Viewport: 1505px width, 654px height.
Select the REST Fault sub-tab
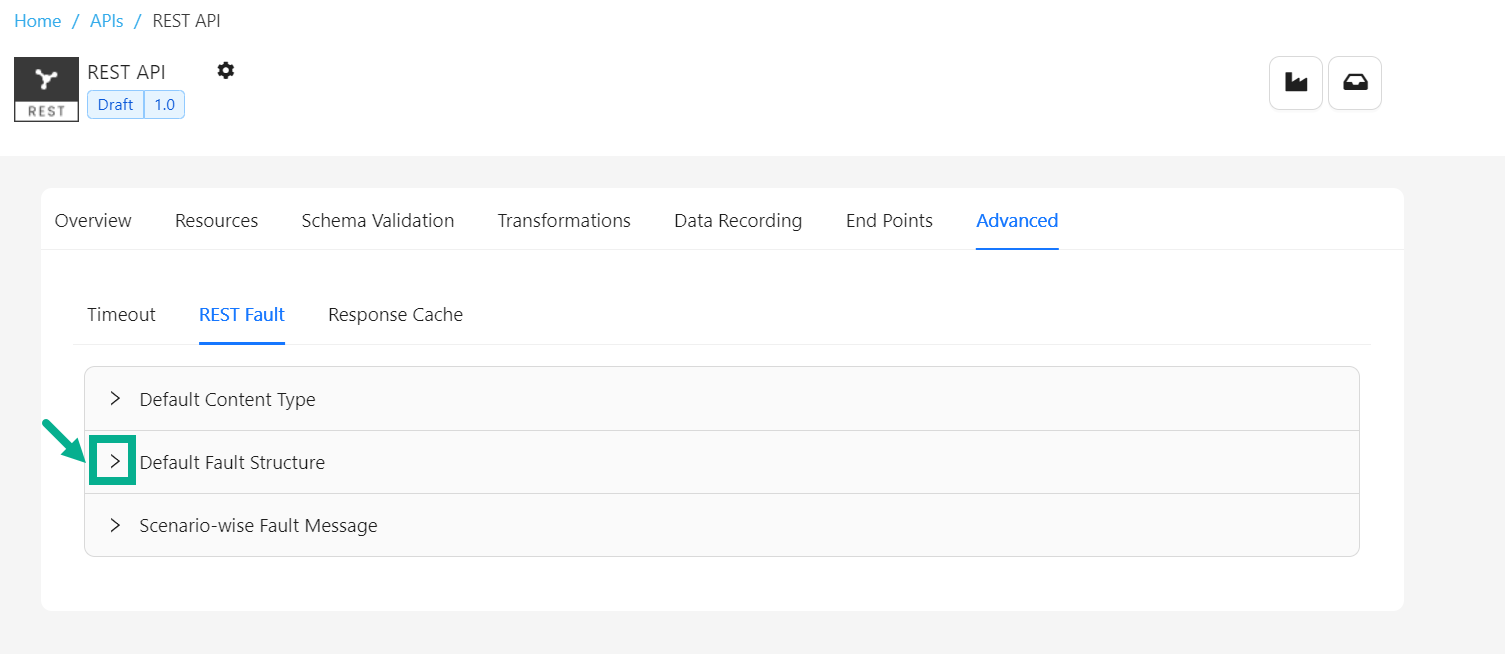[242, 315]
